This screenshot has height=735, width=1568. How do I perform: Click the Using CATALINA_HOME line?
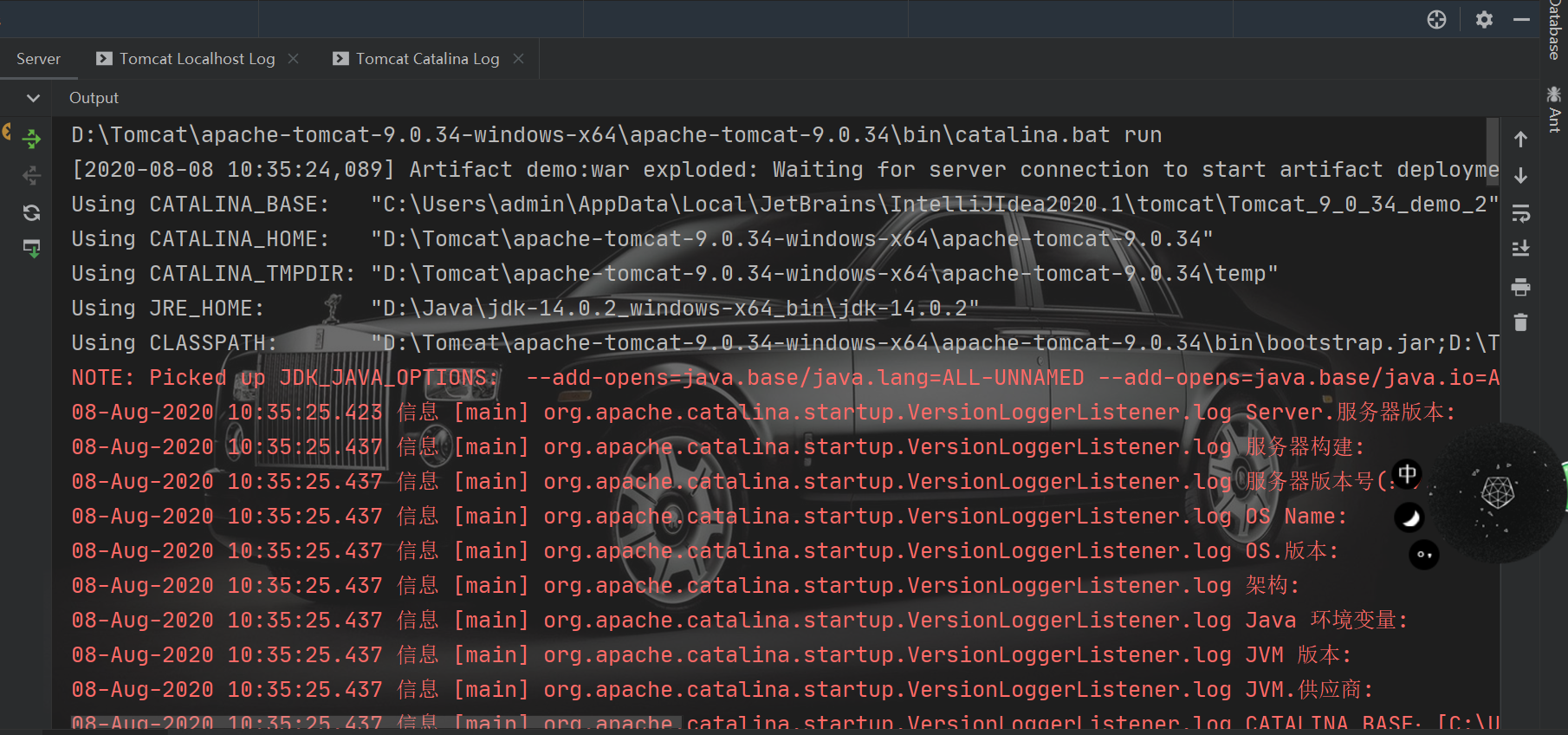[642, 239]
